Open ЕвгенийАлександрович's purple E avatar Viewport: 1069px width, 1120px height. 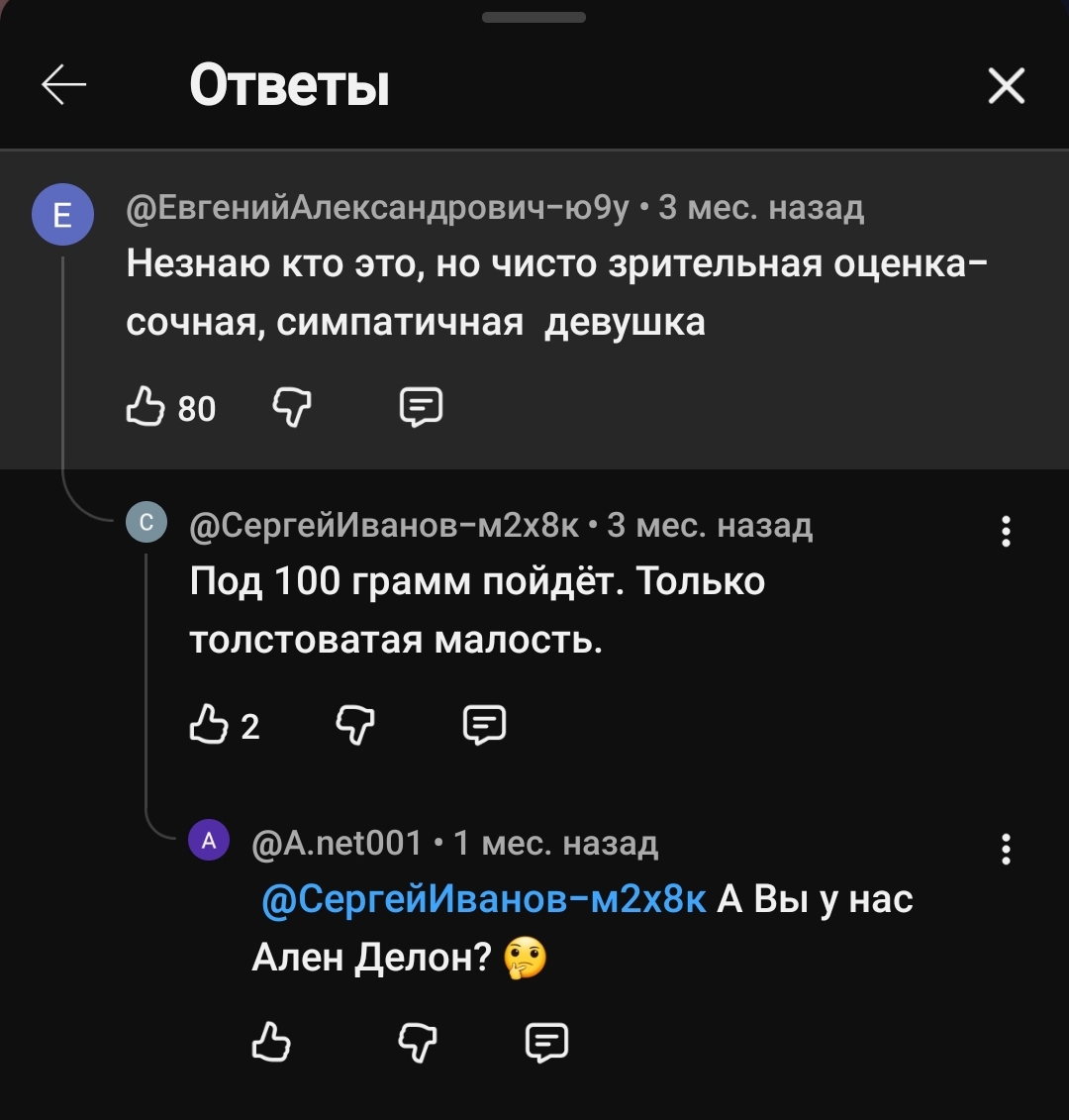point(62,215)
